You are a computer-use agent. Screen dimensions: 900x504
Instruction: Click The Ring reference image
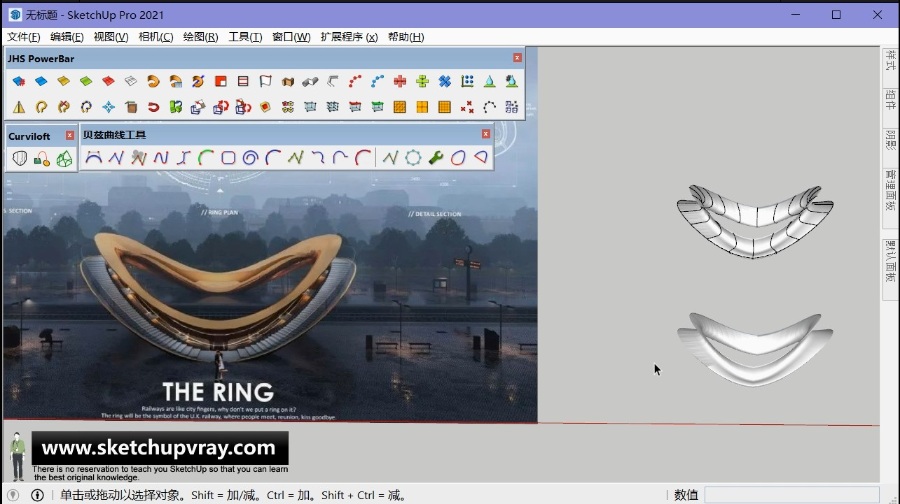(270, 298)
